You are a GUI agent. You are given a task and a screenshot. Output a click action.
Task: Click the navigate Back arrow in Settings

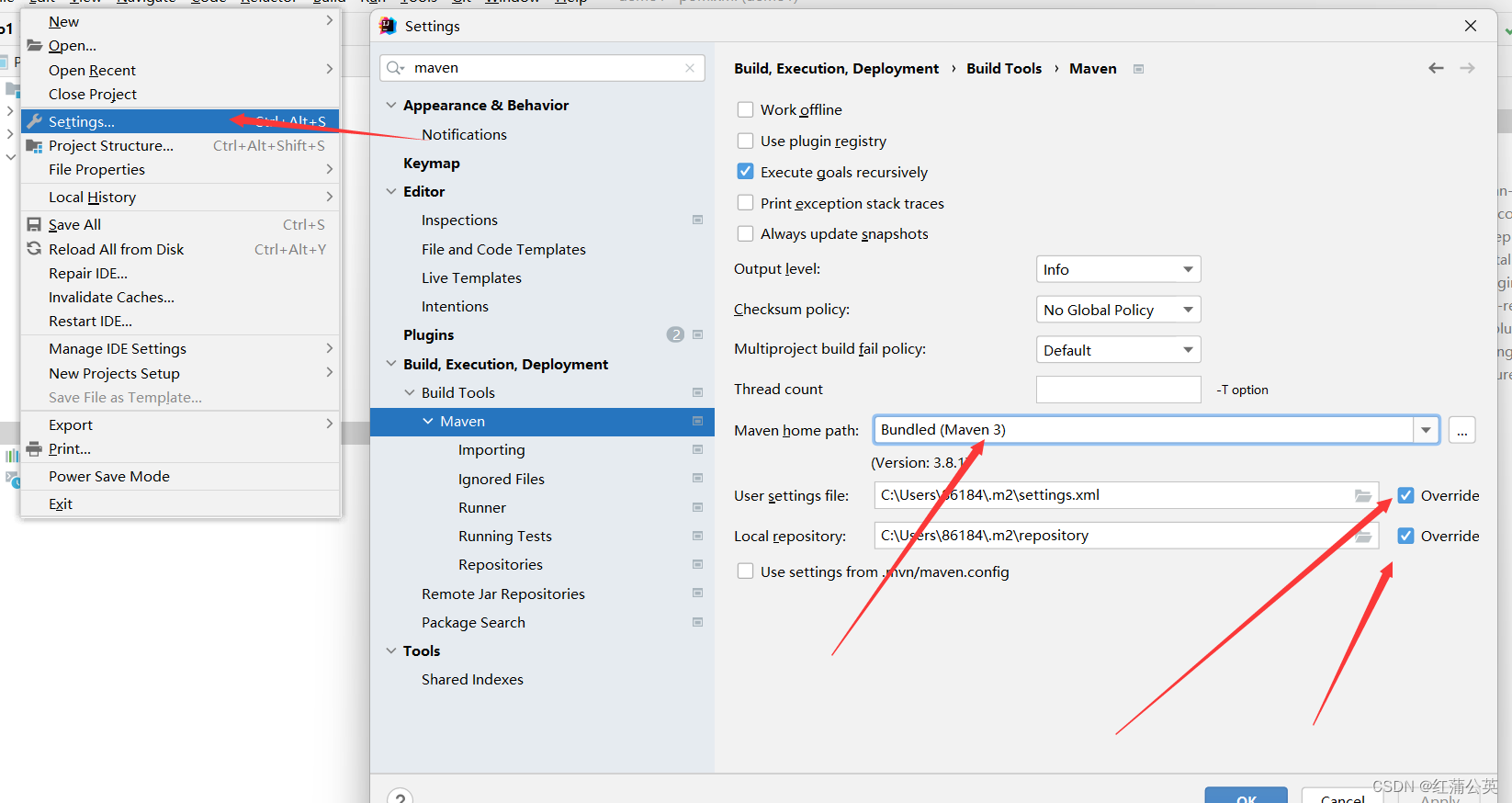(x=1436, y=68)
